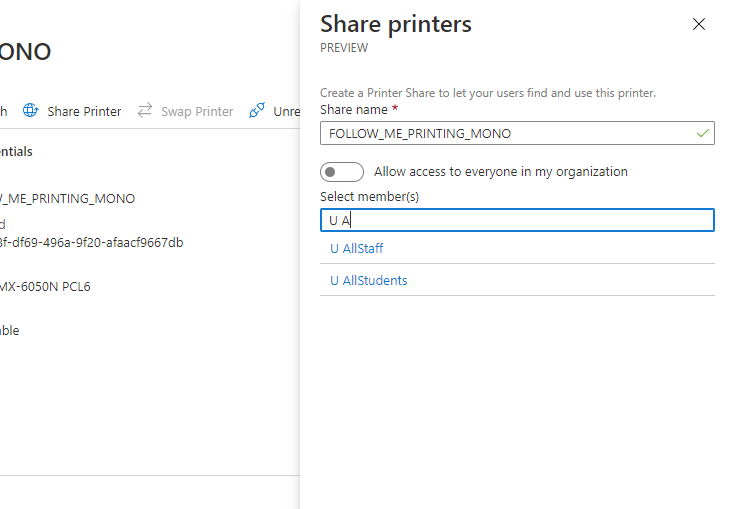Open the Share Printer toolbar command
734x509 pixels.
point(84,111)
